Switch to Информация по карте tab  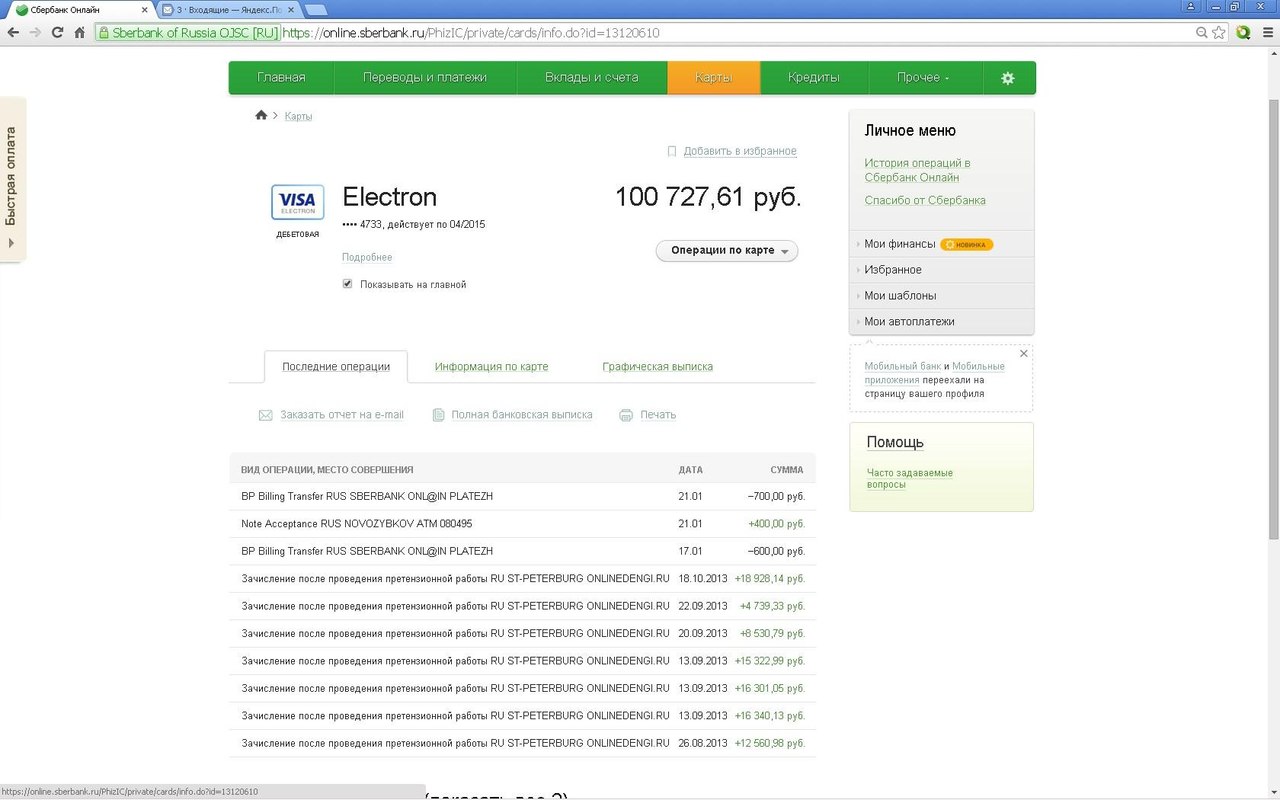[x=491, y=367]
